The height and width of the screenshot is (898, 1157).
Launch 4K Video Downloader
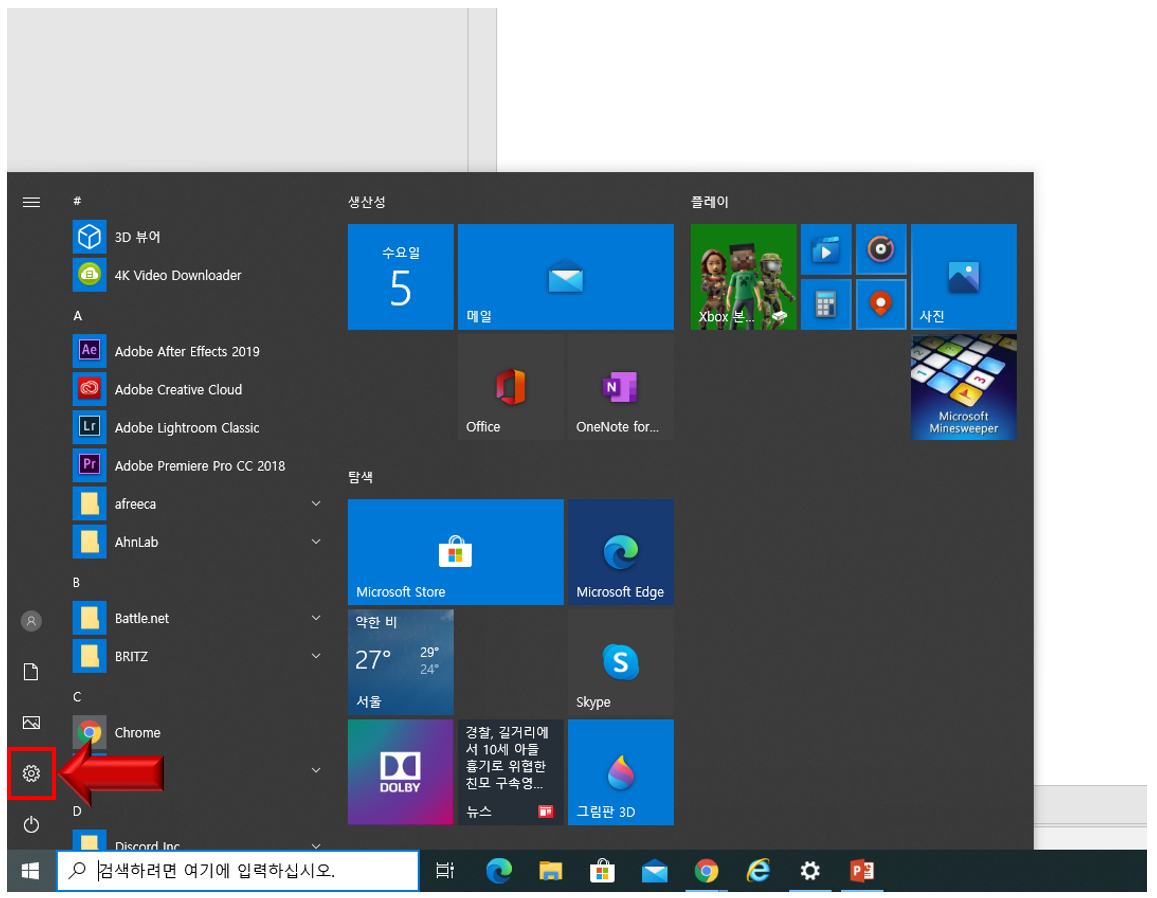[199, 275]
